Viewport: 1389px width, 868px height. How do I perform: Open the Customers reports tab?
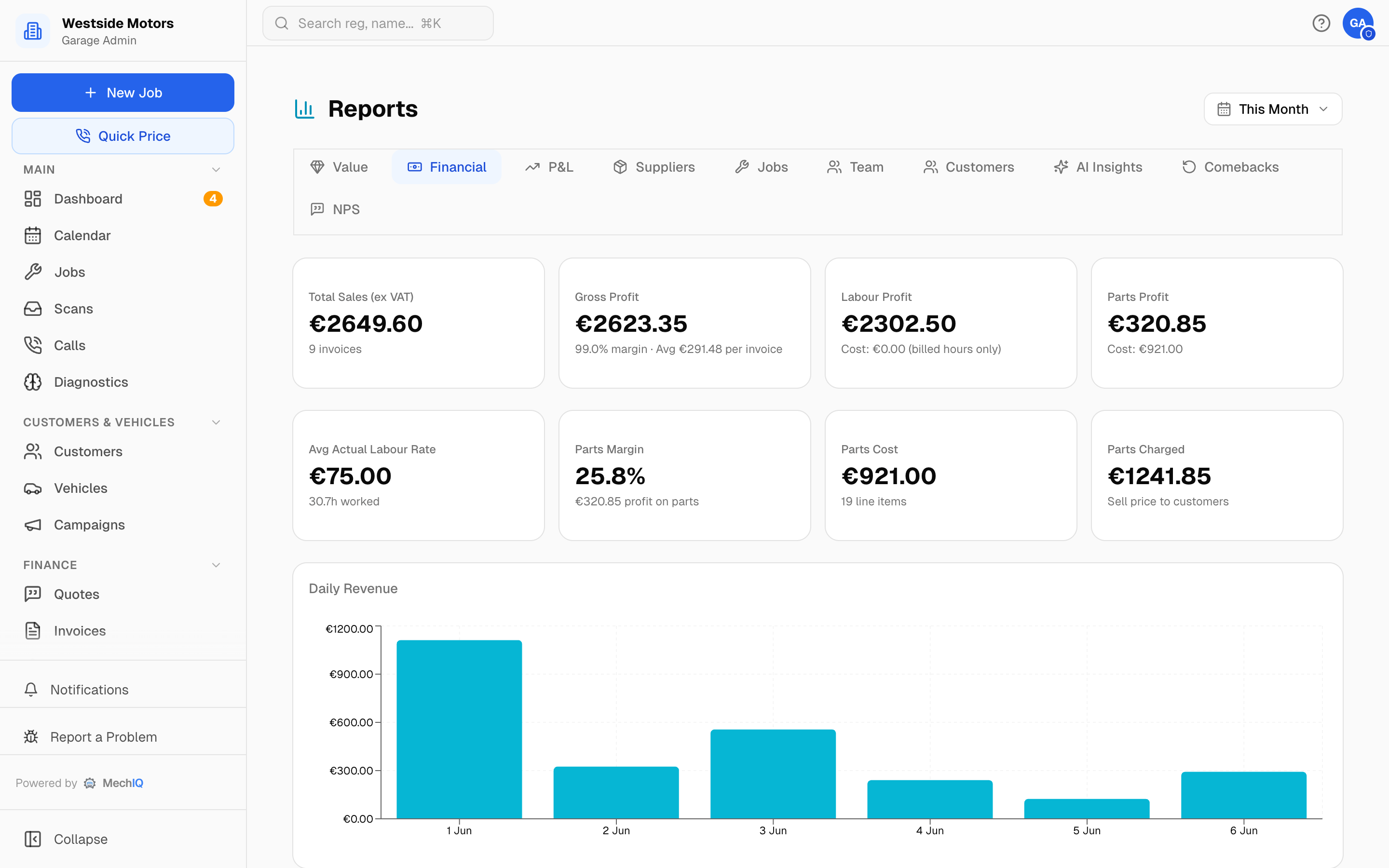click(x=968, y=167)
